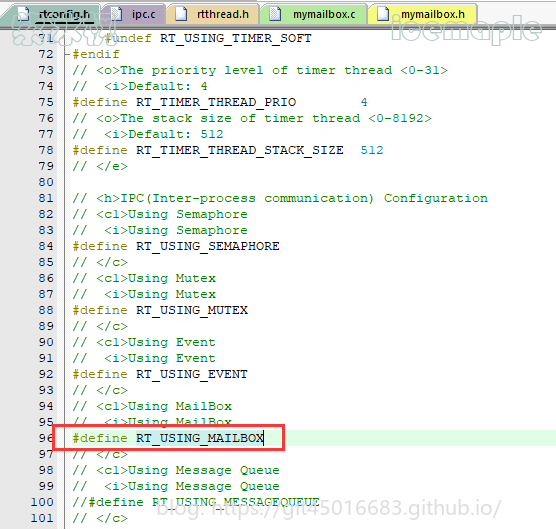Click the RT_USING_SEMAPHORE define on line 84

(x=208, y=246)
